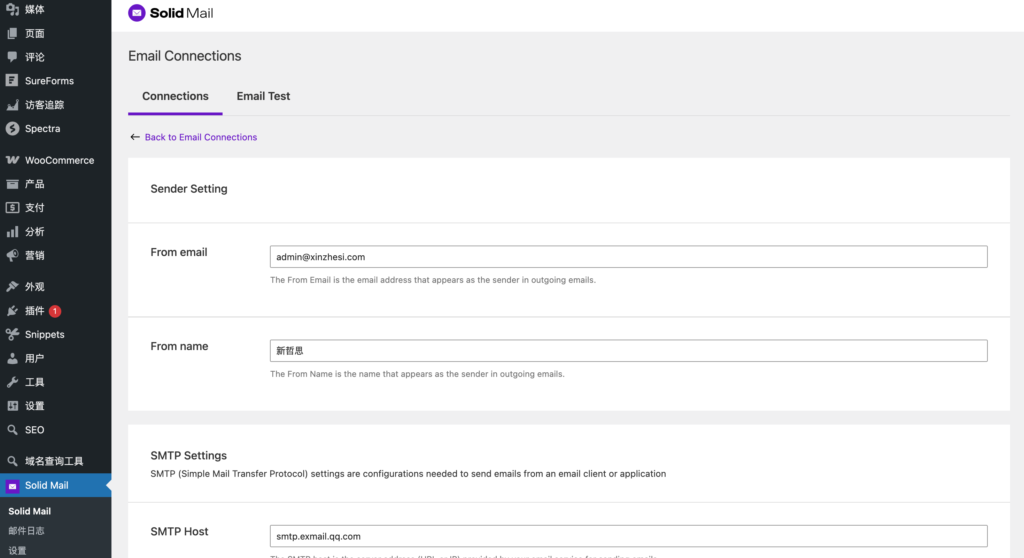Image resolution: width=1024 pixels, height=558 pixels.
Task: Open Back to Email Connections link
Action: coord(201,137)
